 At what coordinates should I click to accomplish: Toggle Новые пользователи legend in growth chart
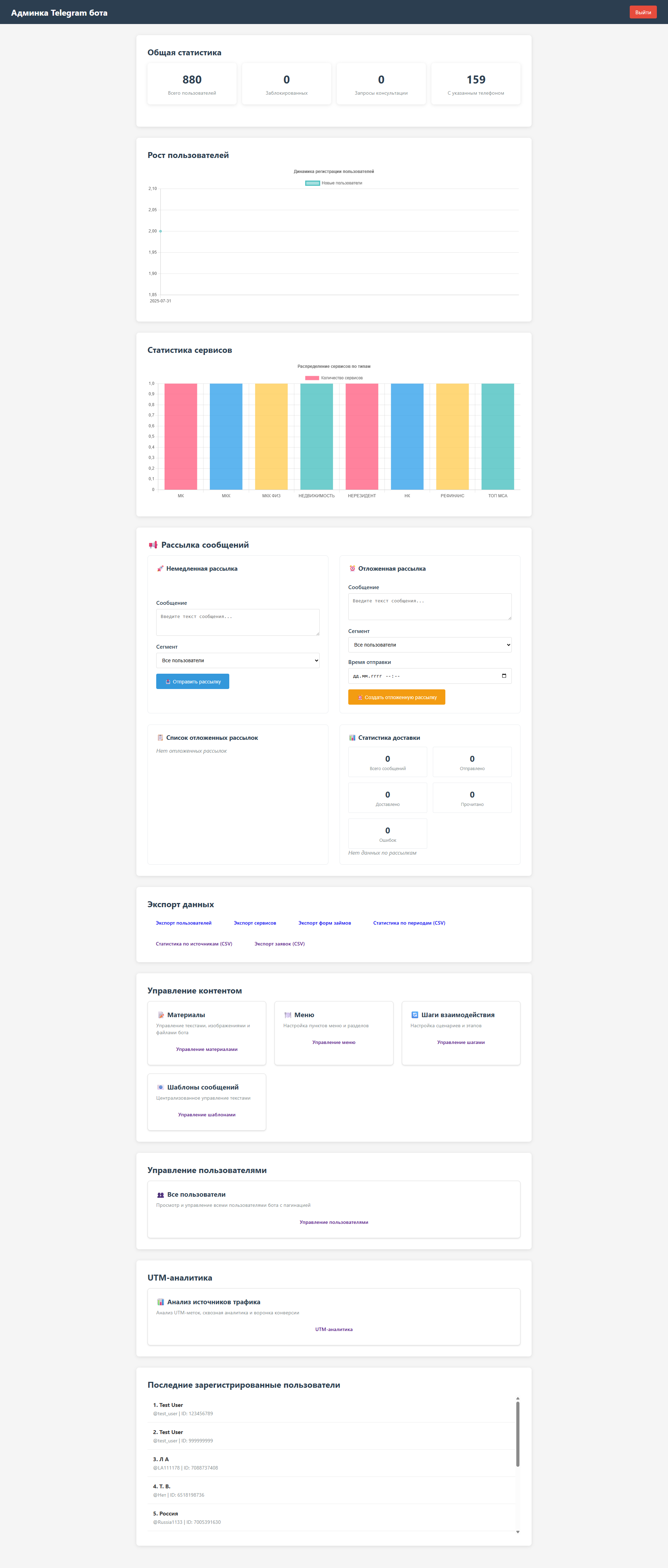(333, 183)
